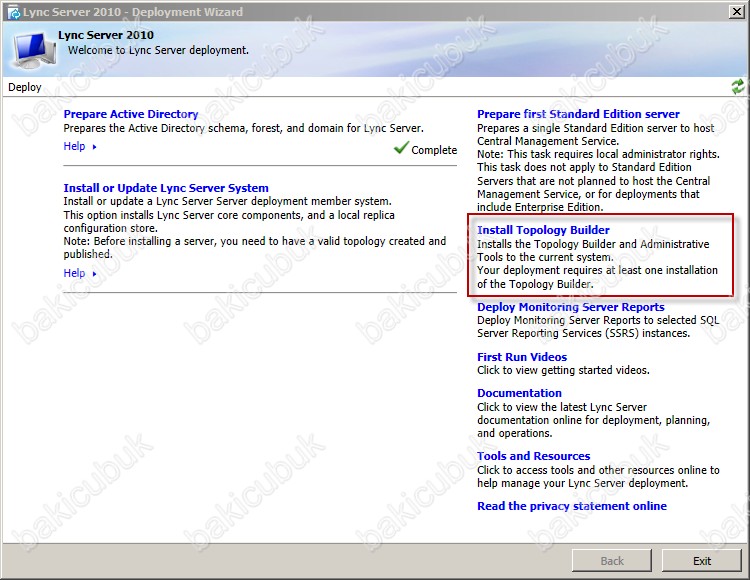Open First Run Videos link
The width and height of the screenshot is (750, 580).
522,357
